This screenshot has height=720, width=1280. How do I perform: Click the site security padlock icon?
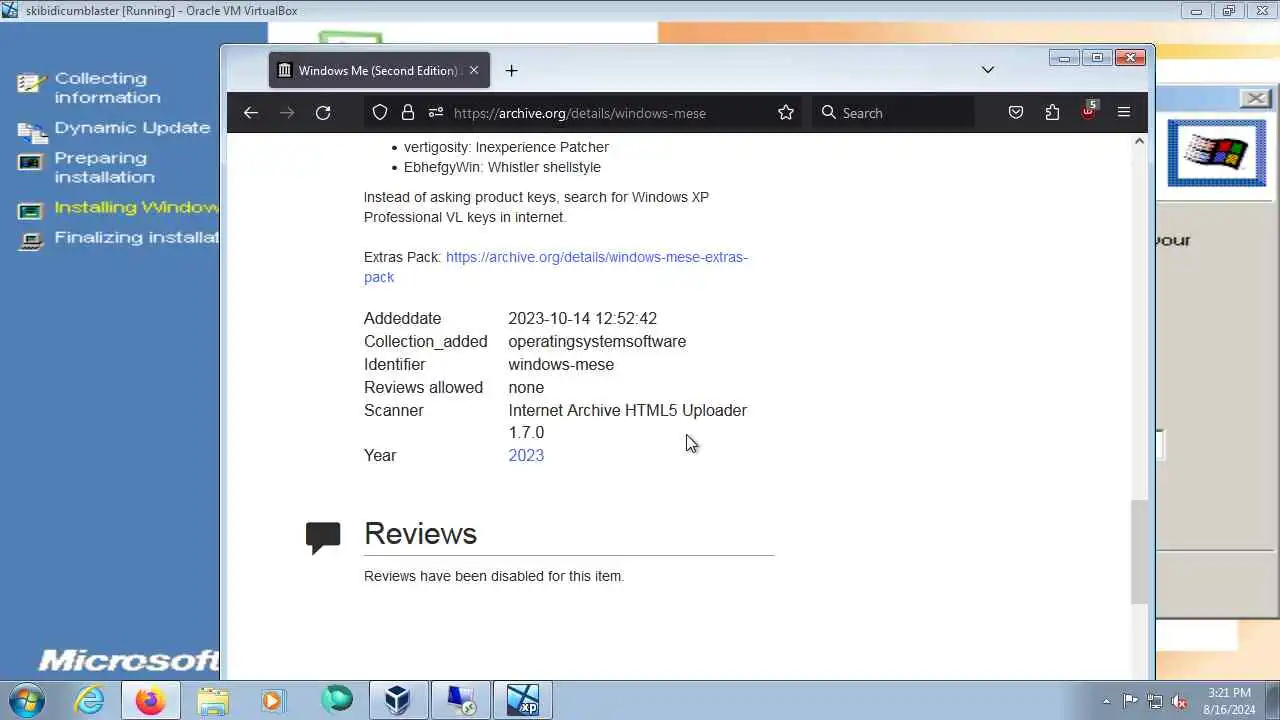click(408, 113)
